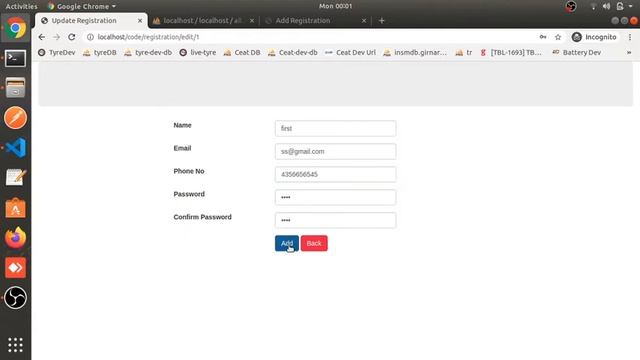Screen dimensions: 640x360
Task: Open the Ceat DB bookmark
Action: pos(242,53)
